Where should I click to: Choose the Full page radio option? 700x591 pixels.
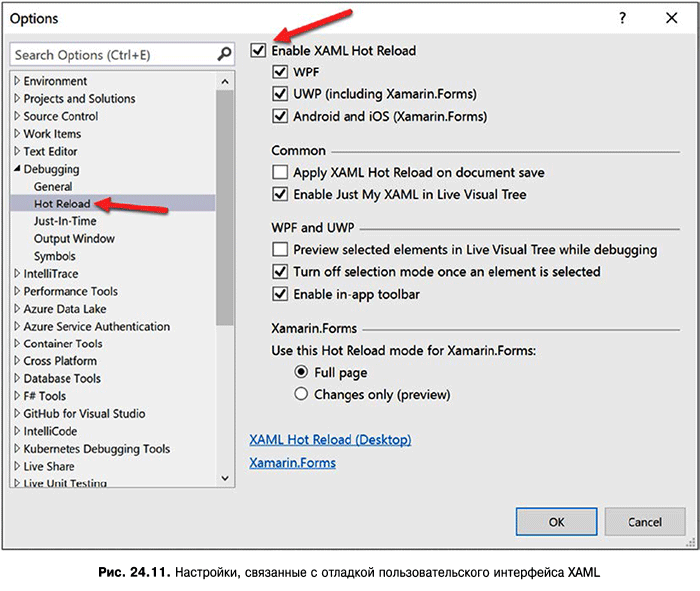[301, 372]
